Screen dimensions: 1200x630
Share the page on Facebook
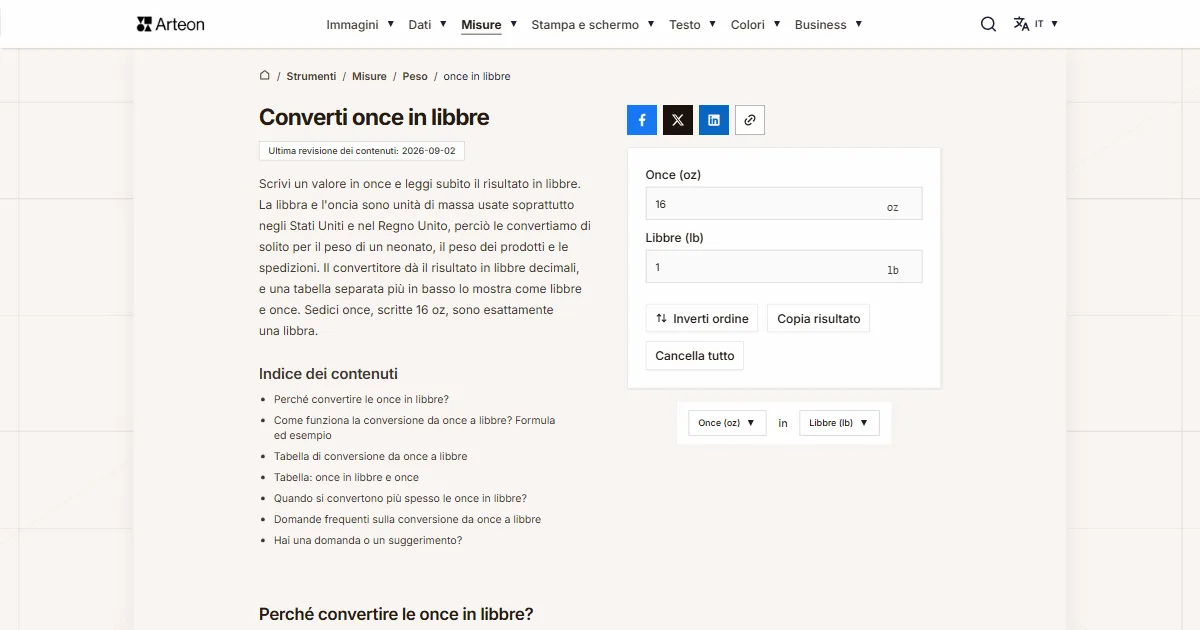tap(642, 120)
